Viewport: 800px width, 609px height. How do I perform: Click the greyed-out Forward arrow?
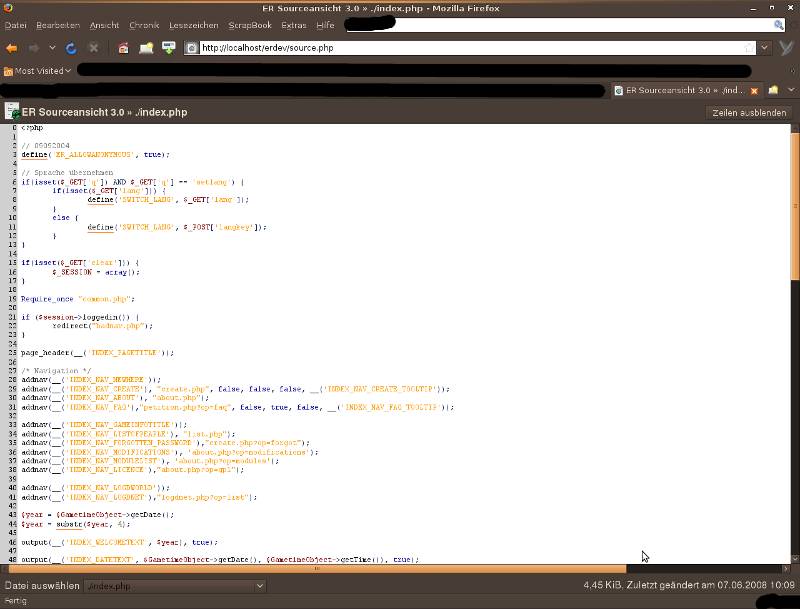34,48
